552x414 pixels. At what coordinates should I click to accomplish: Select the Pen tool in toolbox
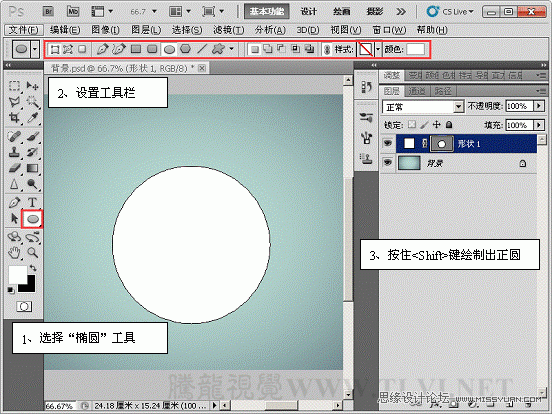point(14,202)
